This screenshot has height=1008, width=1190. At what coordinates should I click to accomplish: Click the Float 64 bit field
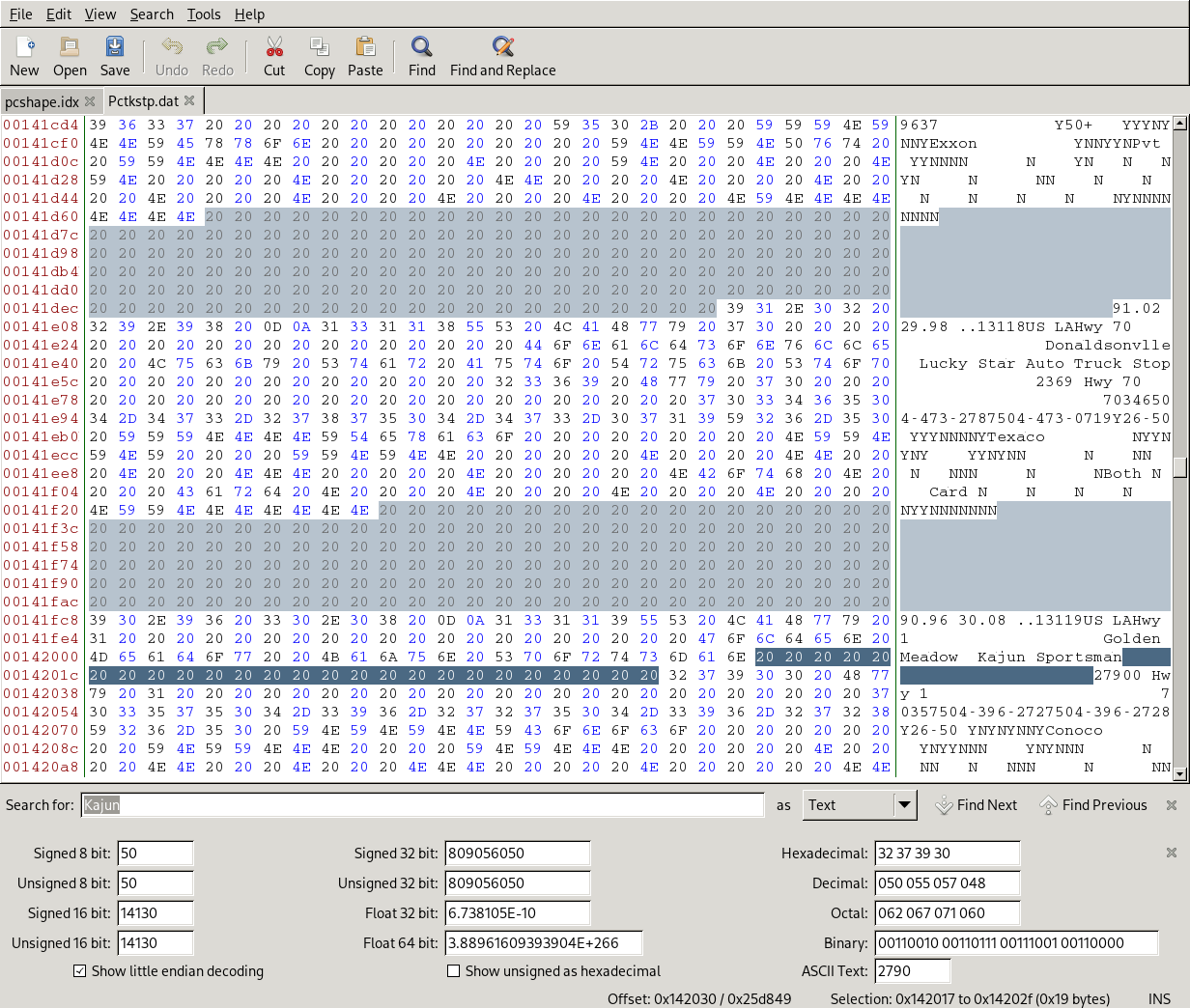coord(544,943)
